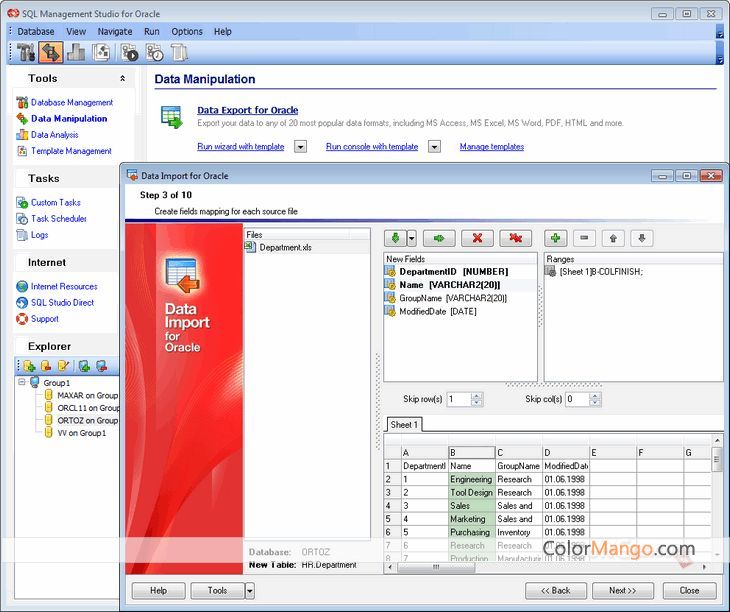Select ModifiedDate [DATE] field

(438, 311)
